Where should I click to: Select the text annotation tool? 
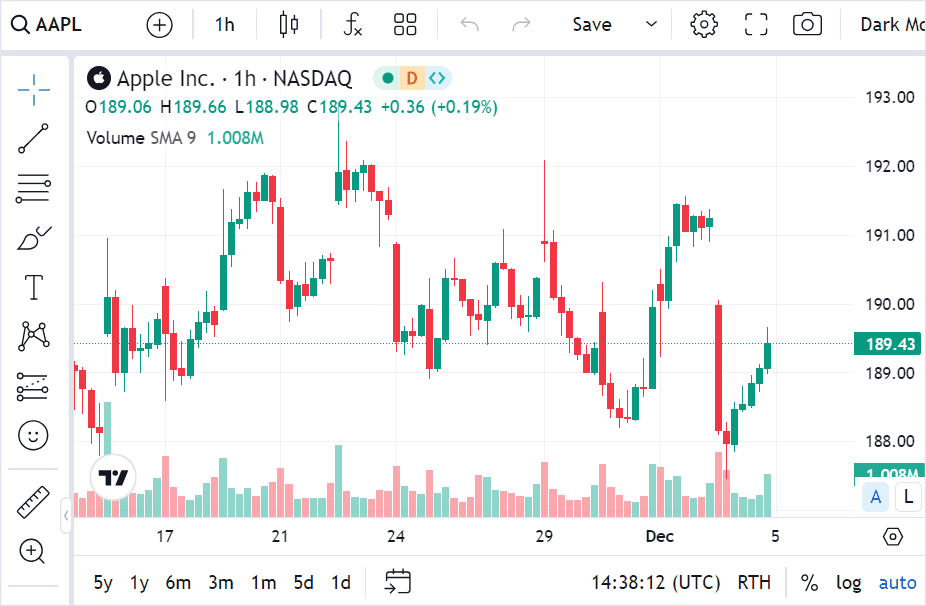pos(34,287)
